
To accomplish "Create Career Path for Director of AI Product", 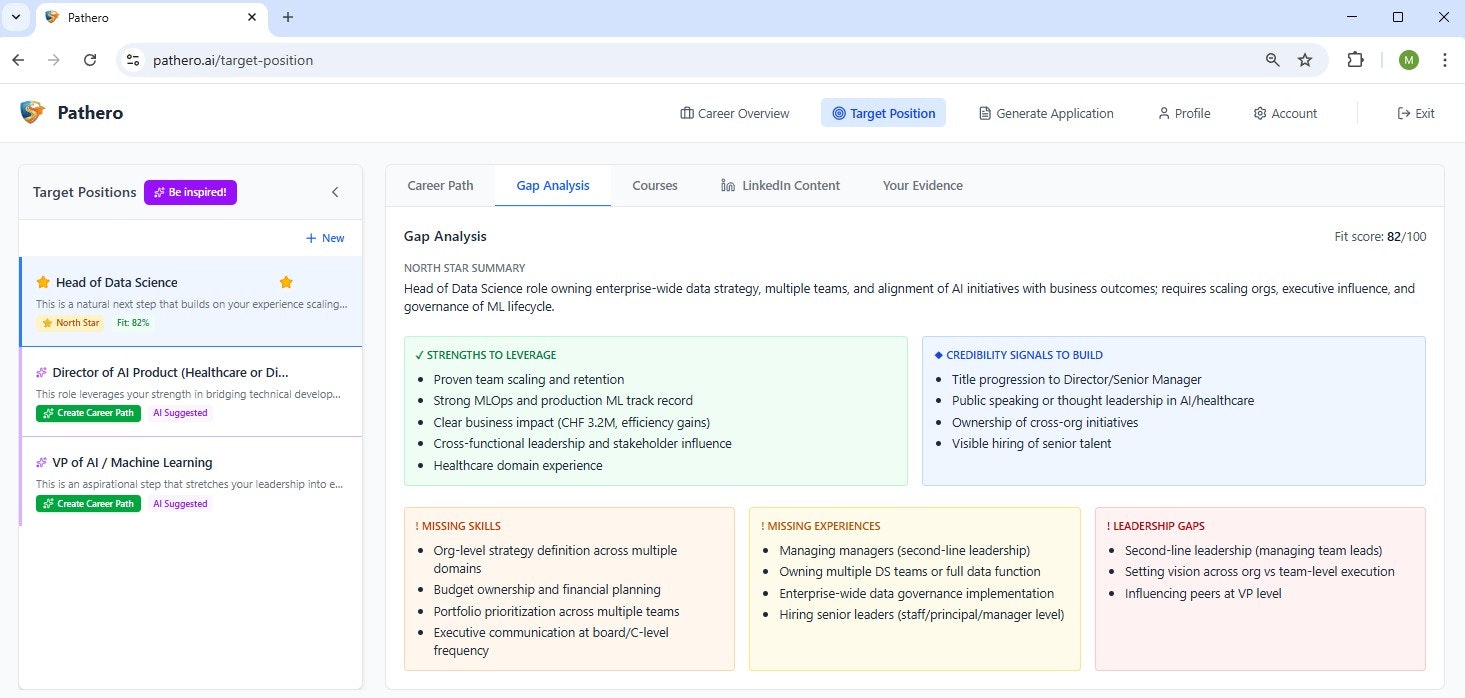I will tap(88, 413).
